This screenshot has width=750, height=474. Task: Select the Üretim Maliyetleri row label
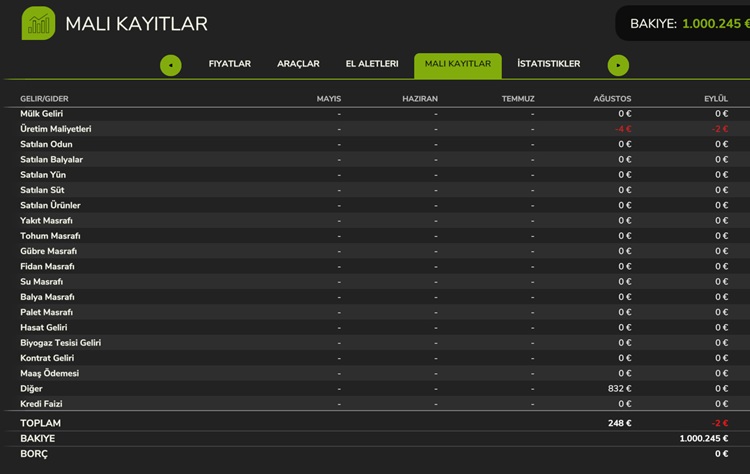pos(56,129)
